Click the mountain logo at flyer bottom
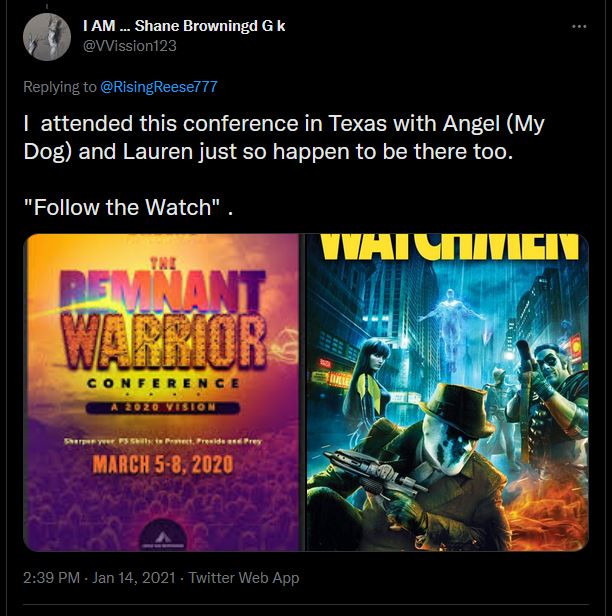The image size is (612, 616). tap(163, 536)
